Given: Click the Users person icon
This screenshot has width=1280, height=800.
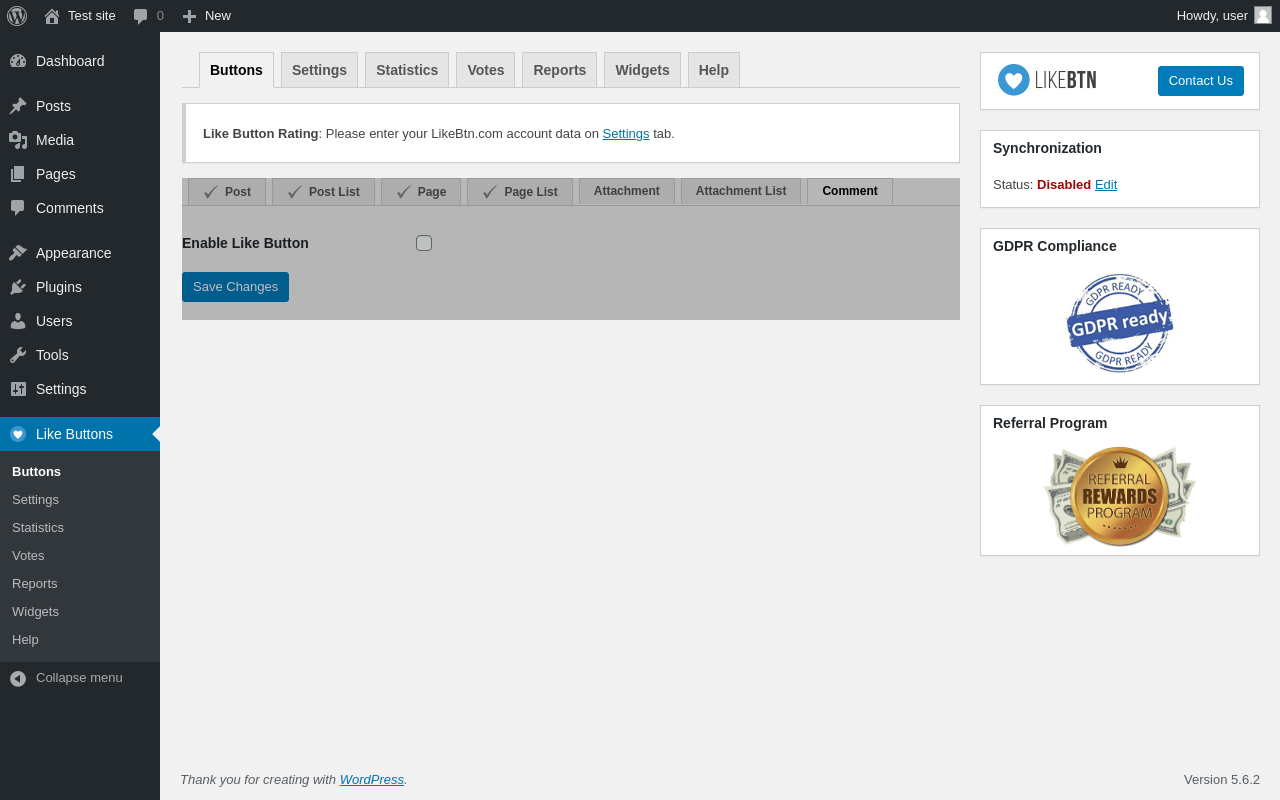Looking at the screenshot, I should (x=18, y=321).
